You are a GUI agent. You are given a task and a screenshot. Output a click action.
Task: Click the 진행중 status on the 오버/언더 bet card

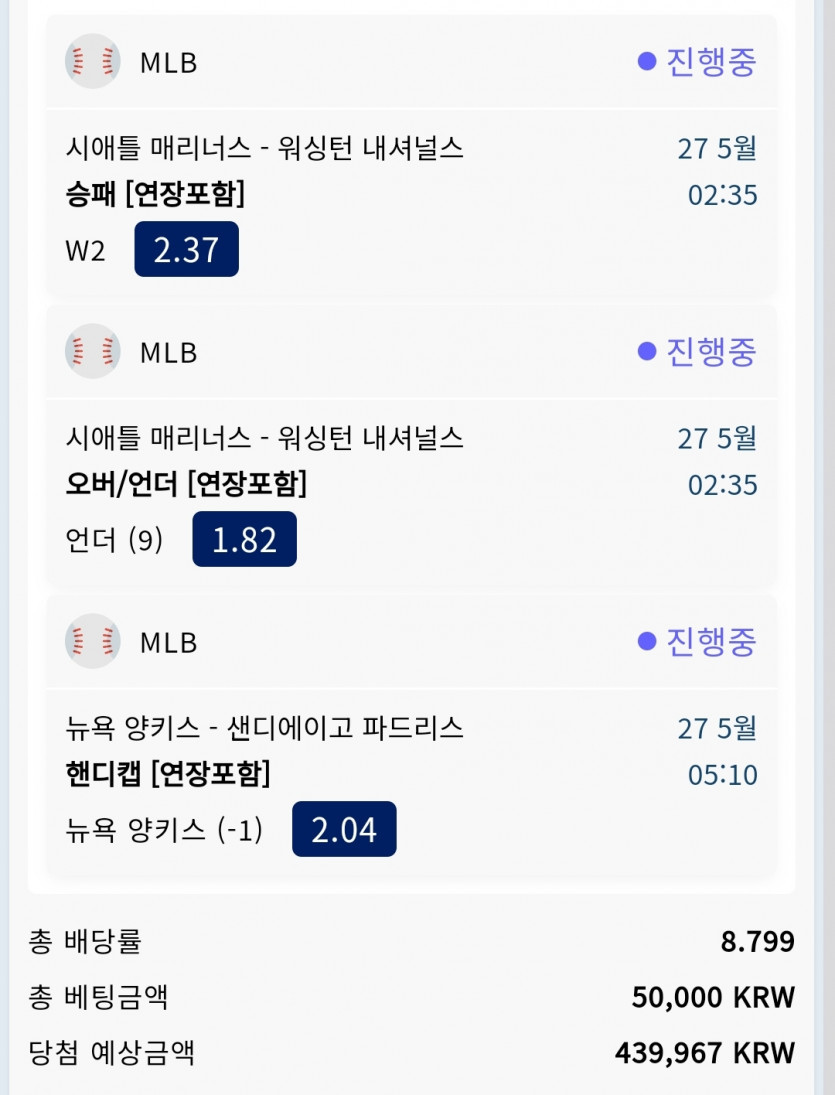(698, 352)
